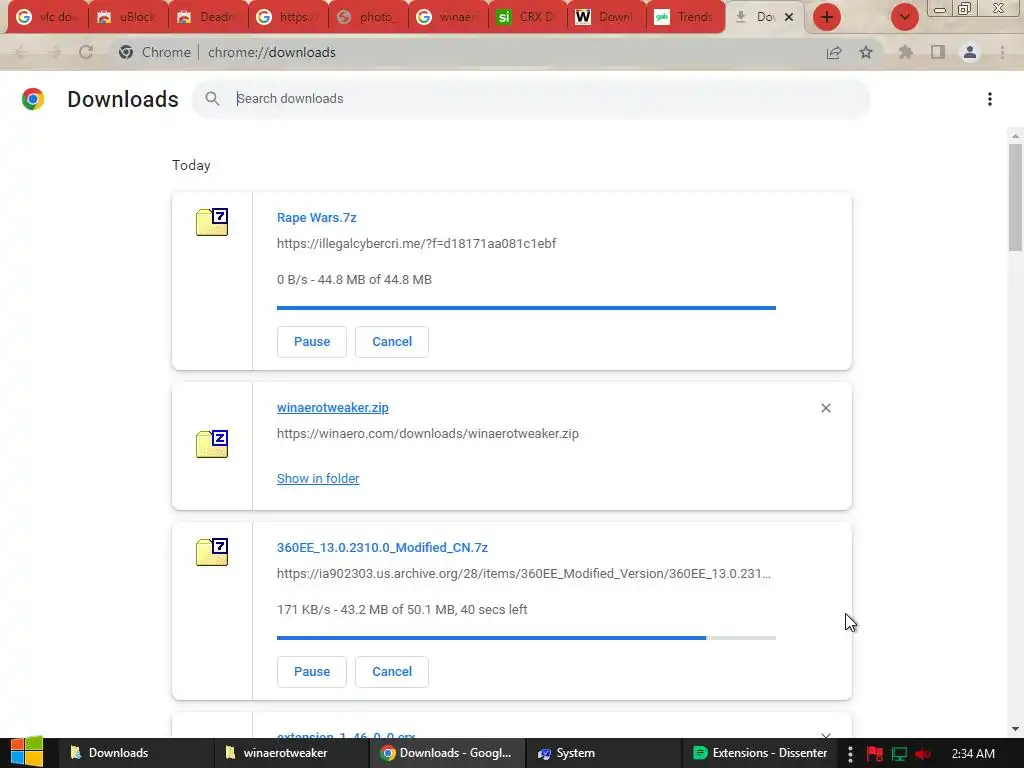The image size is (1024, 768).
Task: Click the Chrome site info icon
Action: tap(126, 52)
